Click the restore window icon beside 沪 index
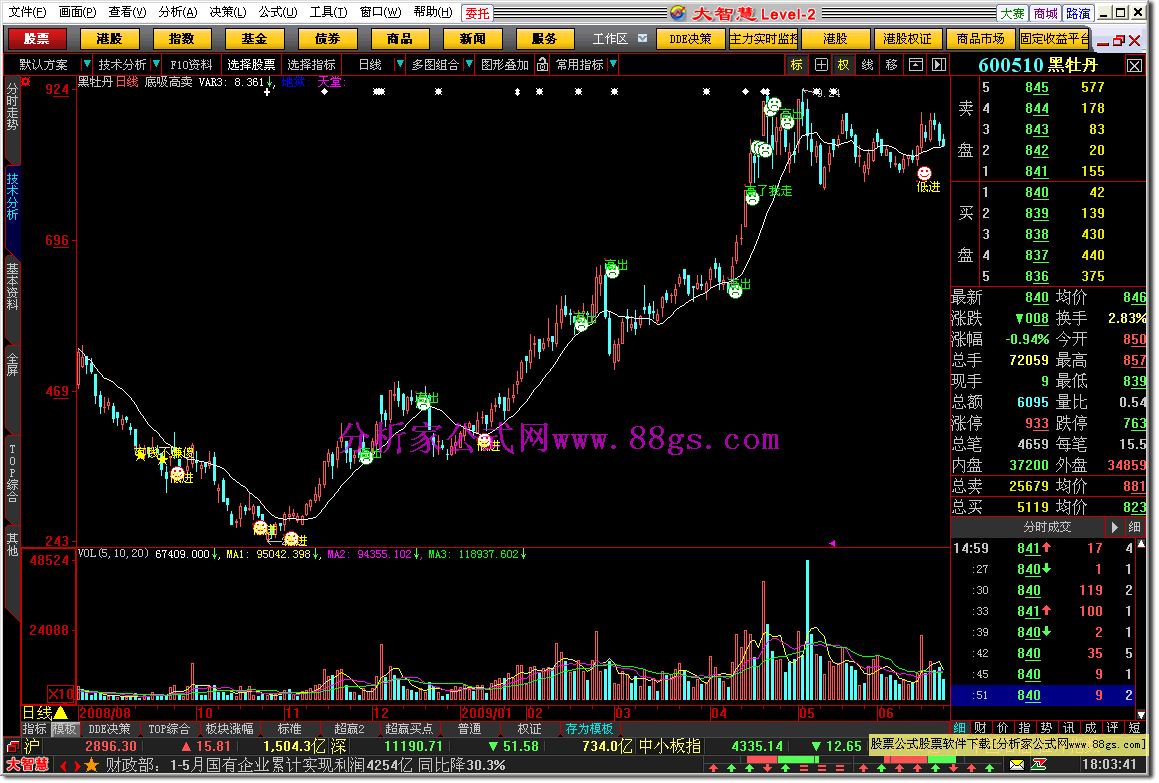Screen dimensions: 1159x783 pos(13,747)
